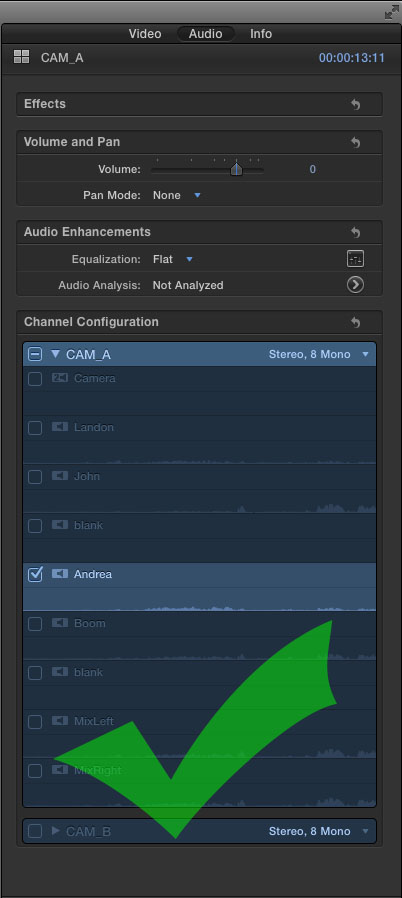The image size is (402, 898).
Task: Click the stereo icon beside Camera
Action: point(60,378)
